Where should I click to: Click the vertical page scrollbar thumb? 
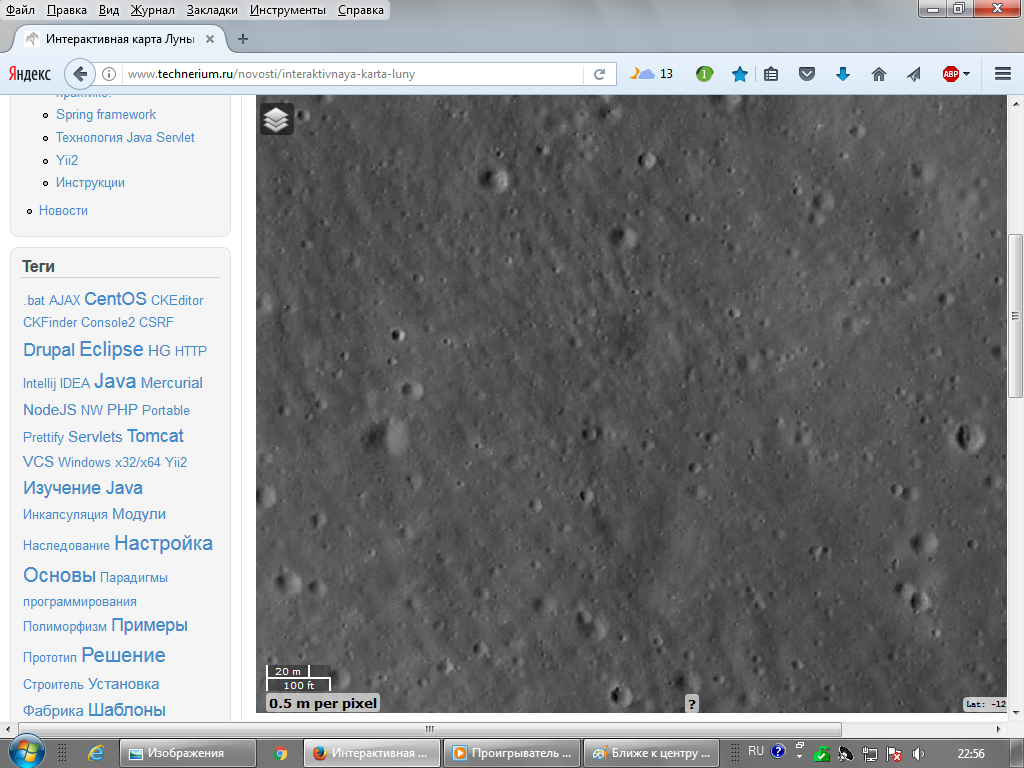(1016, 315)
